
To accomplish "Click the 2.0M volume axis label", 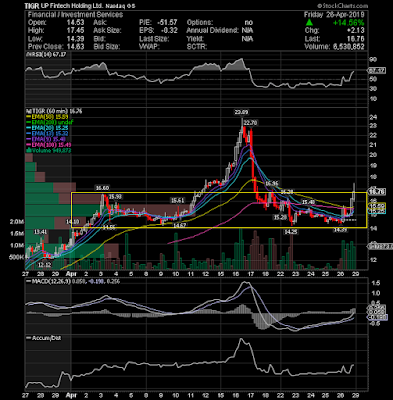I will coord(17,222).
